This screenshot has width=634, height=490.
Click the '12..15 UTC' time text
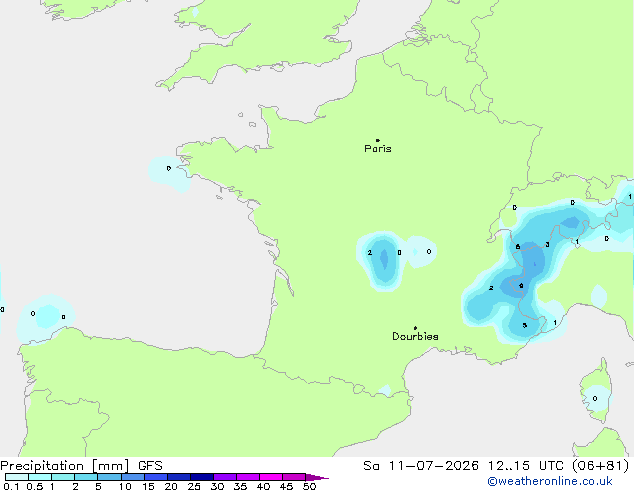pos(525,466)
